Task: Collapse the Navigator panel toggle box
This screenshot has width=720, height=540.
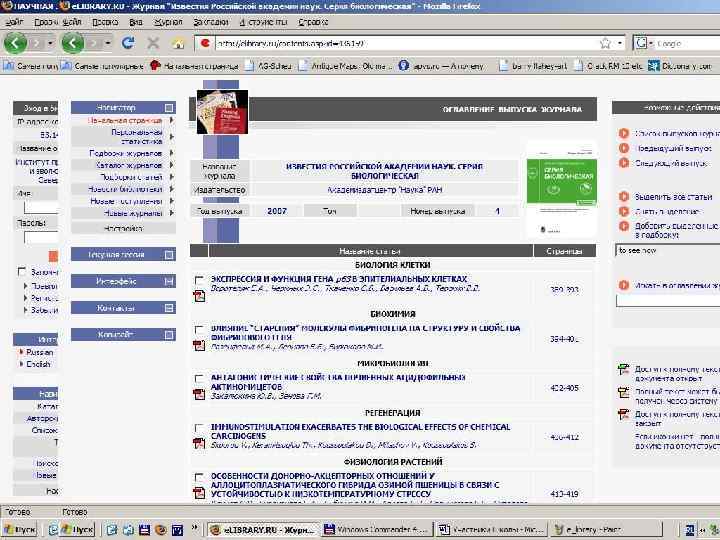Action: 169,107
